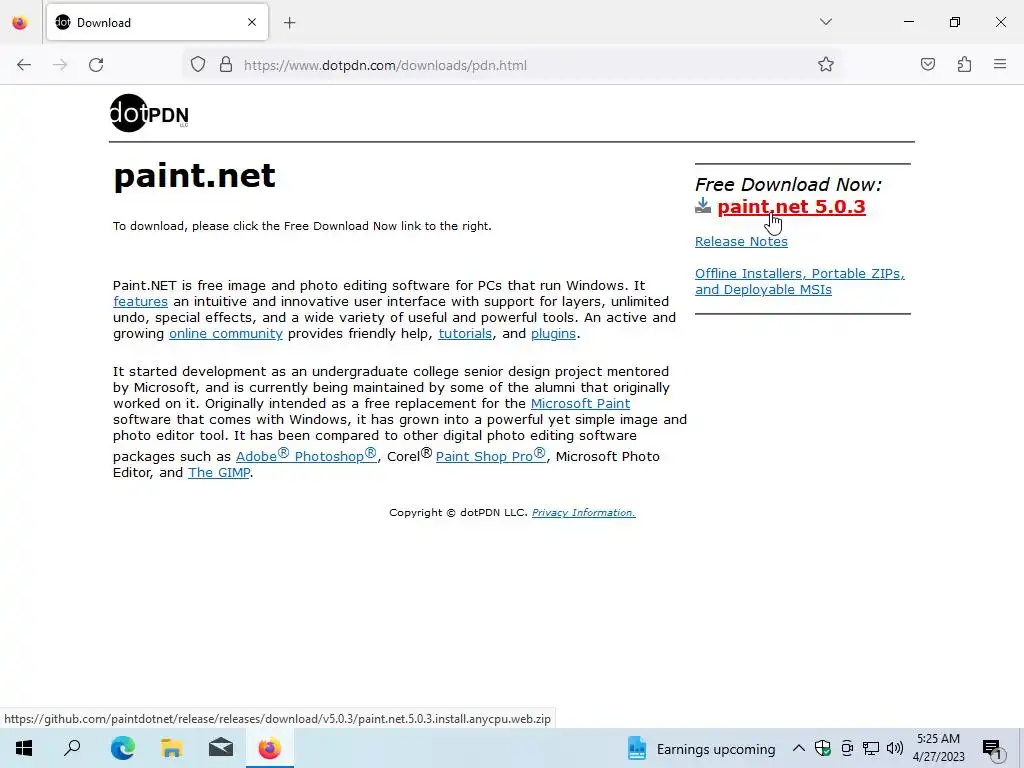Screen dimensions: 1024x768
Task: Open a new tab with plus button
Action: pyautogui.click(x=289, y=23)
